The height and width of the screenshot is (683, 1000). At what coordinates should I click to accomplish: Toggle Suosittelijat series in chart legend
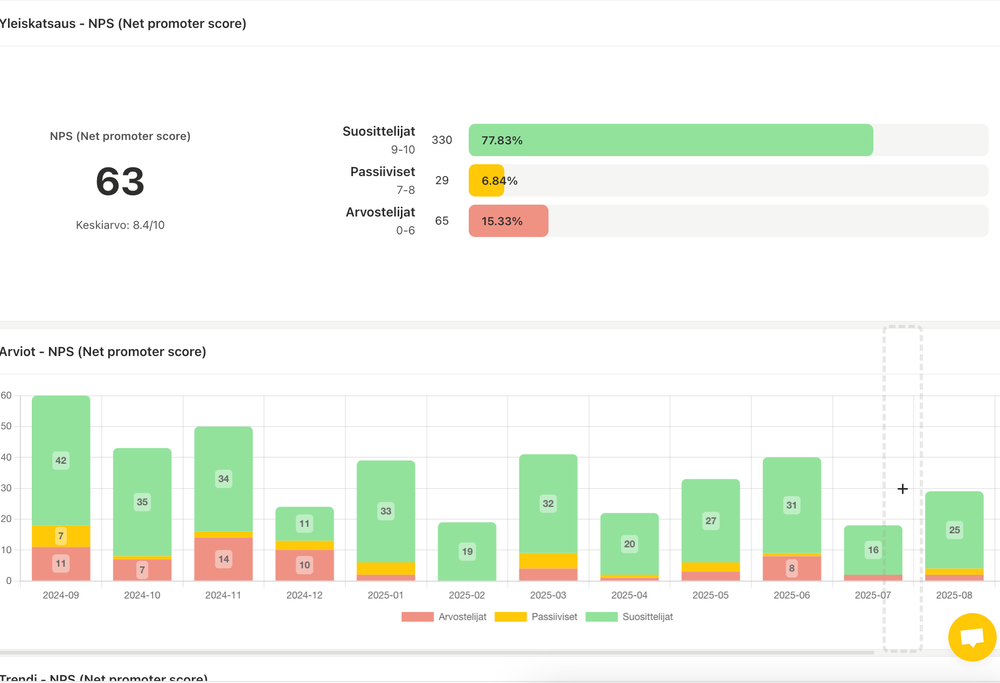(x=629, y=617)
